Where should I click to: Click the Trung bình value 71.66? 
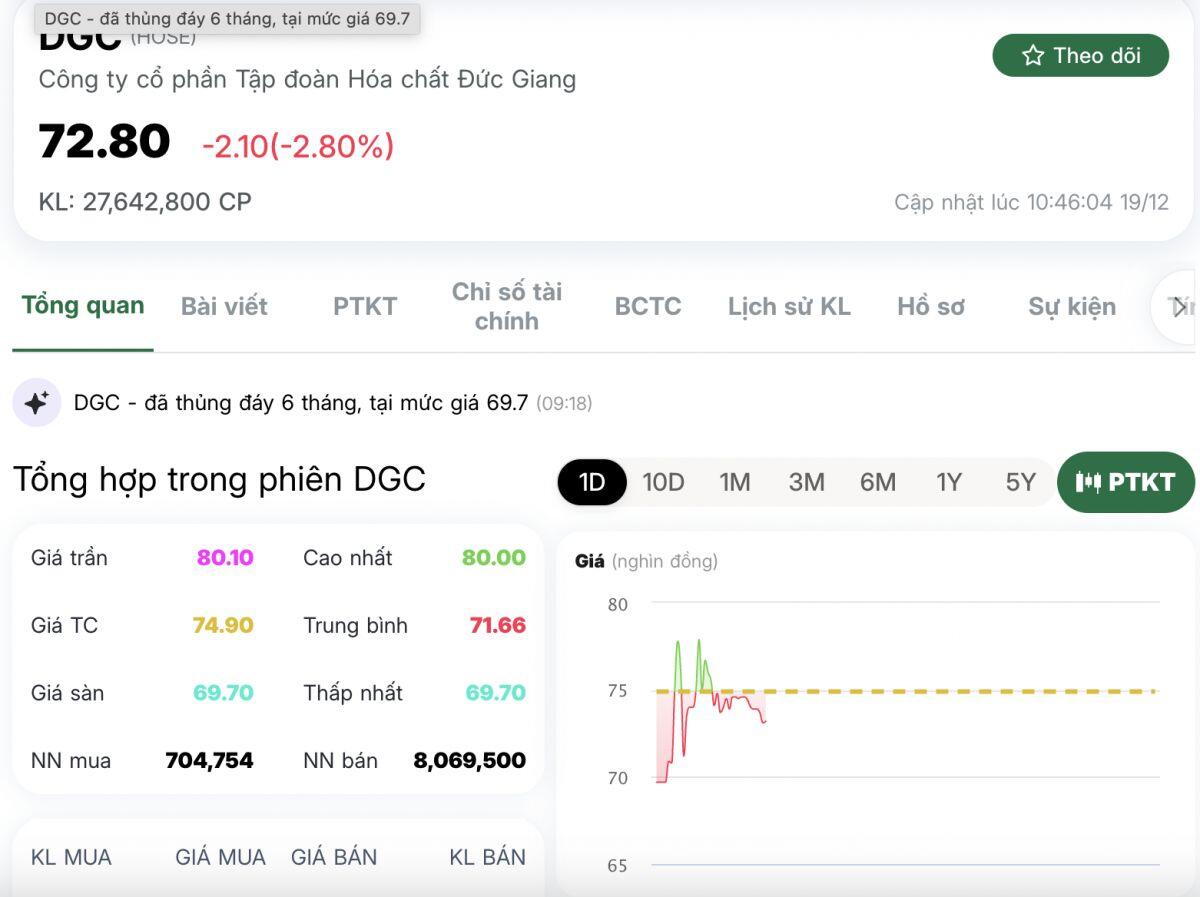[498, 625]
